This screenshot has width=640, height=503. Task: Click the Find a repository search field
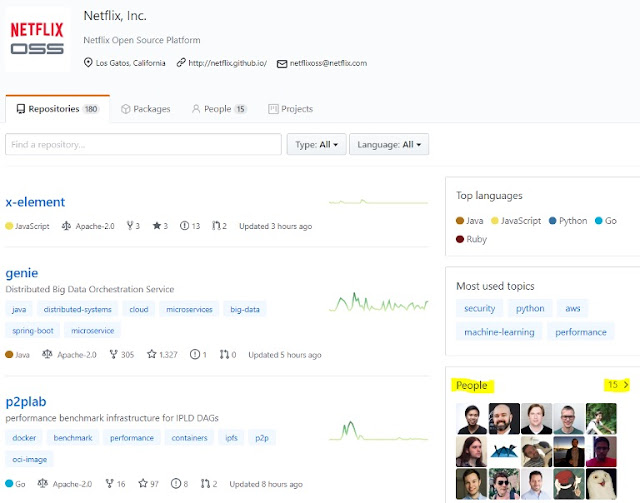point(143,145)
